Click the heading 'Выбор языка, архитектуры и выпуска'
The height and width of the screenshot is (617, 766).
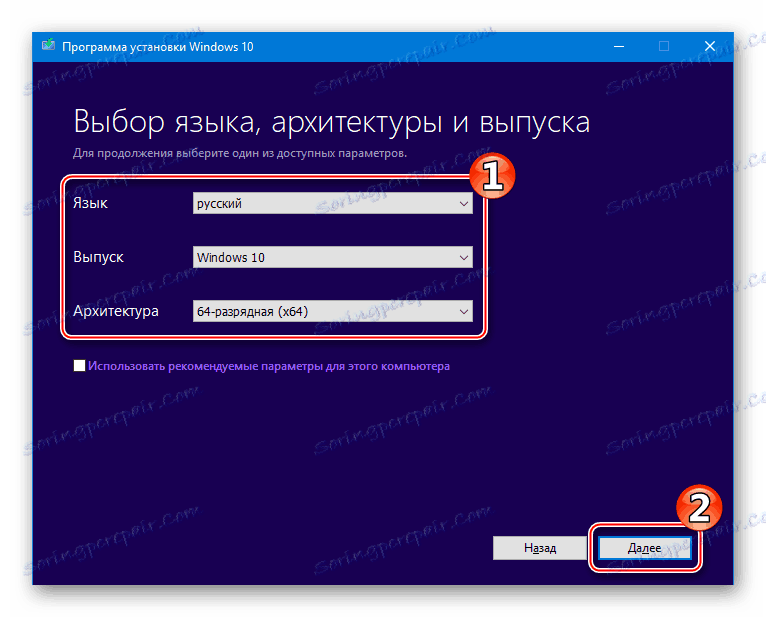click(332, 122)
